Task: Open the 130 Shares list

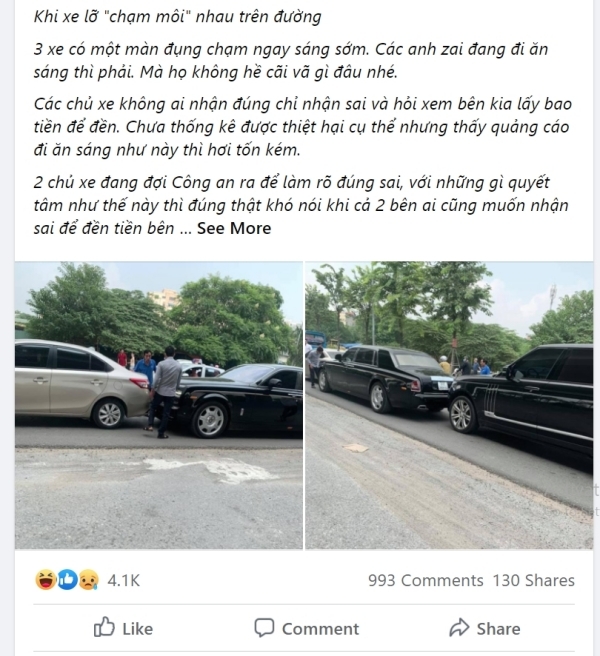Action: [x=533, y=580]
